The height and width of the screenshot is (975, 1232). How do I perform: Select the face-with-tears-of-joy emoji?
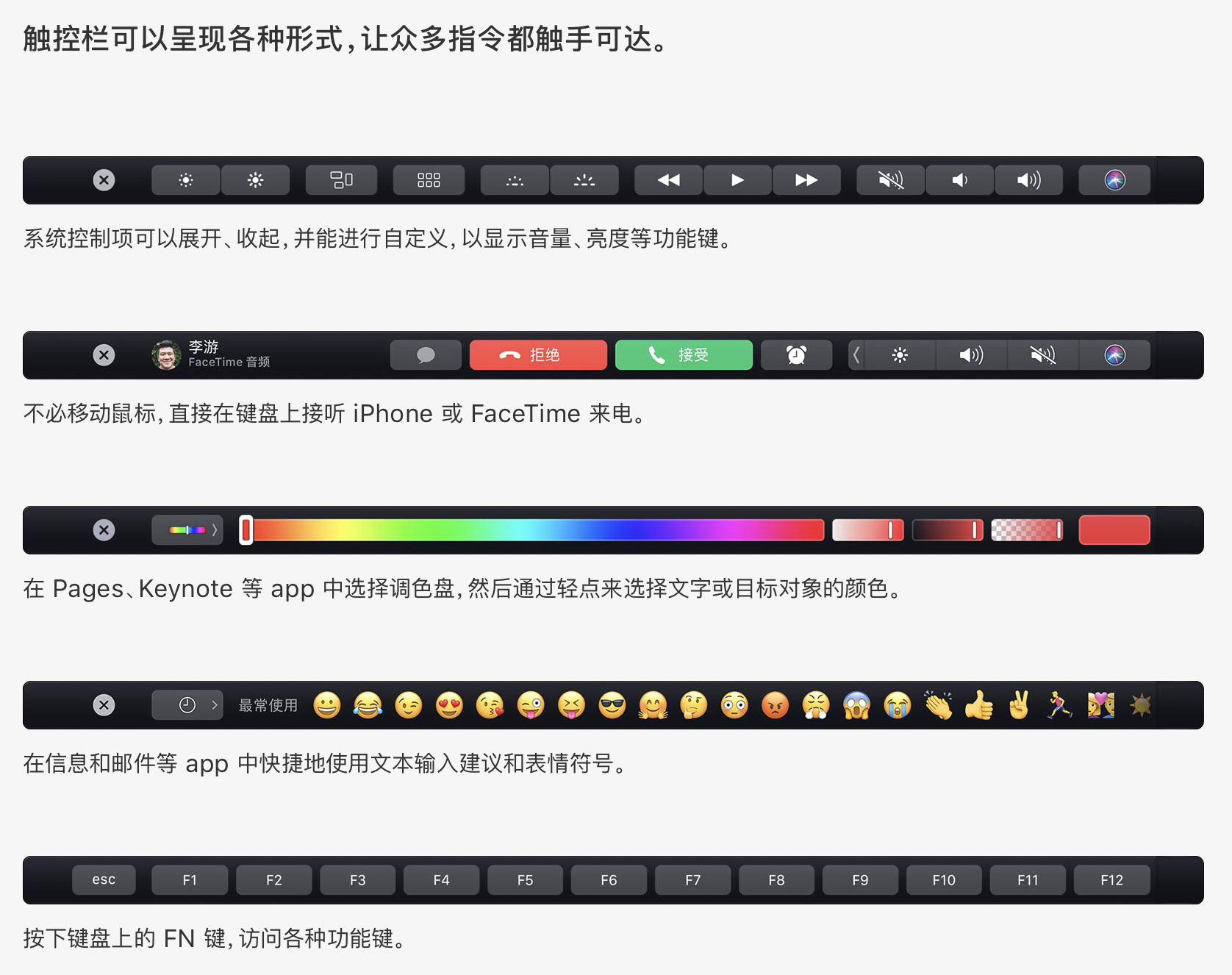pyautogui.click(x=368, y=705)
